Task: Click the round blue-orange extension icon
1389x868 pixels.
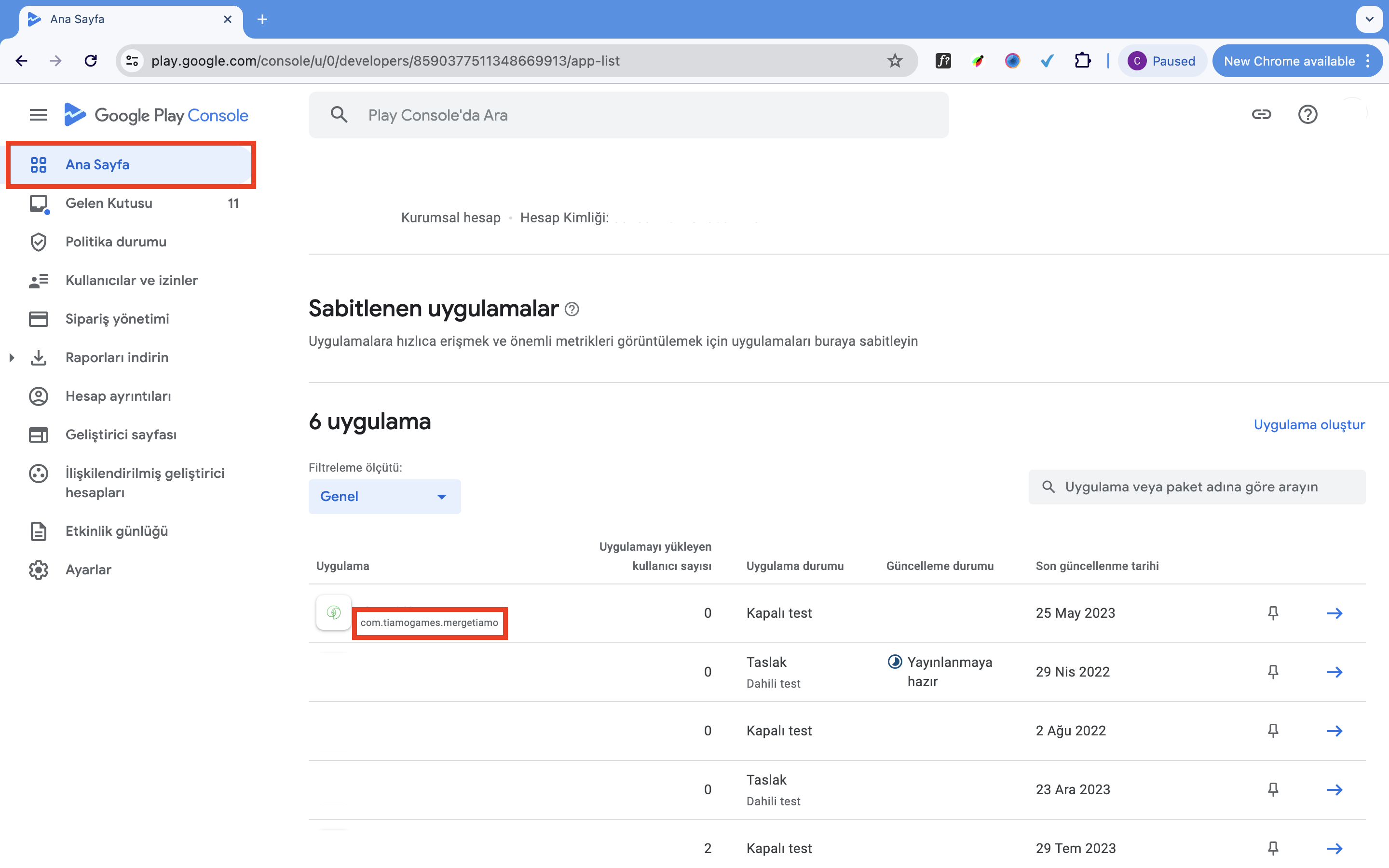Action: [x=1012, y=61]
